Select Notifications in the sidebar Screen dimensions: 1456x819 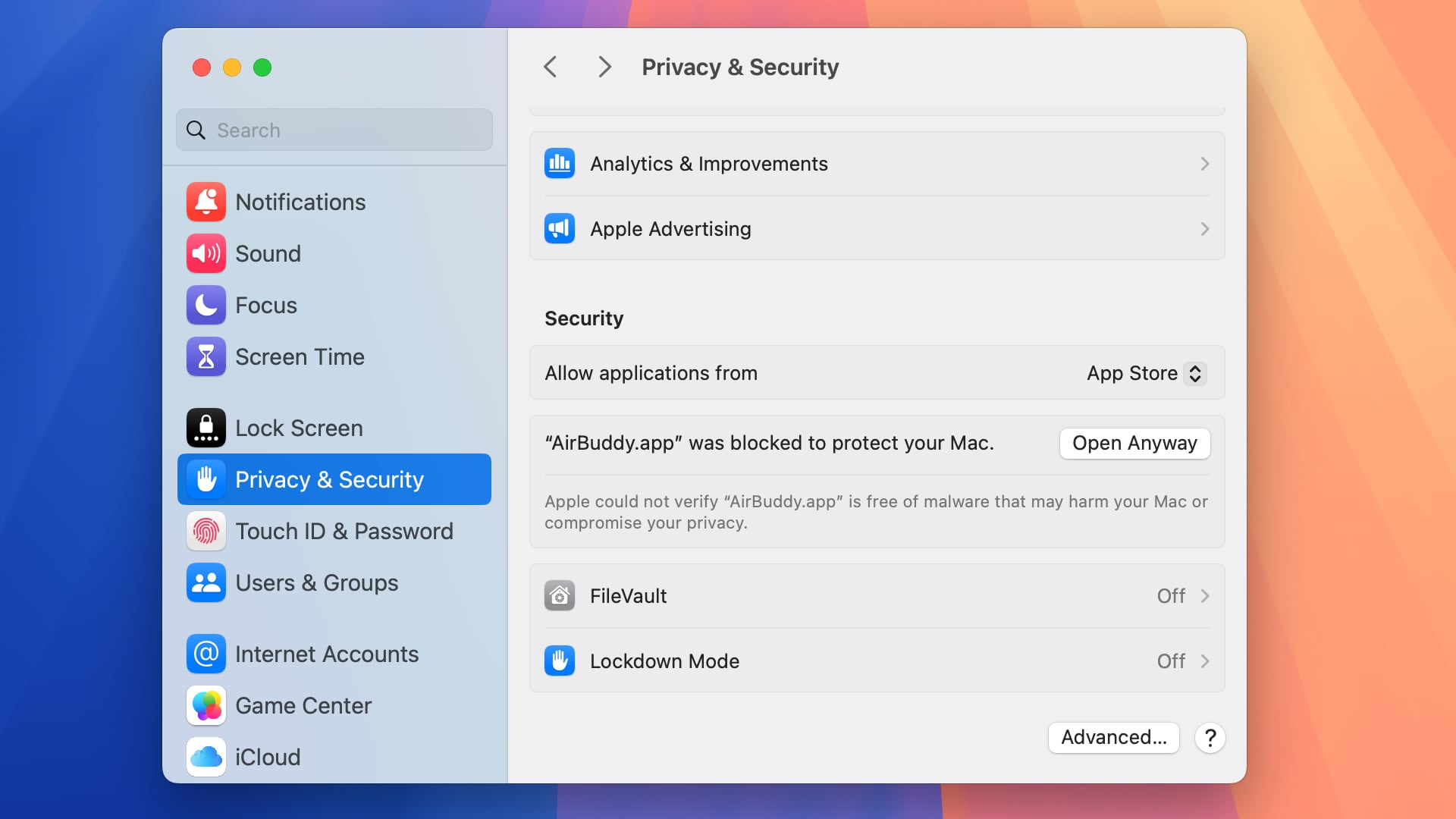pyautogui.click(x=334, y=202)
